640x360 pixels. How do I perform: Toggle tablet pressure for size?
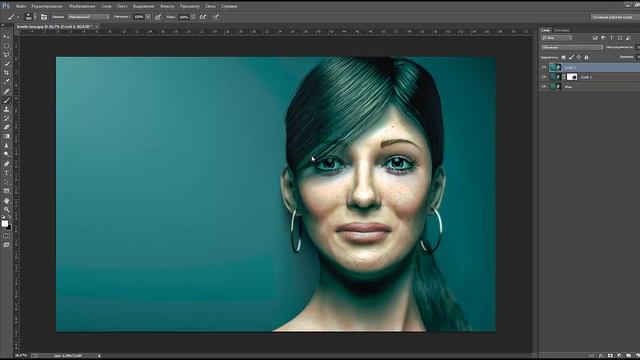216,17
